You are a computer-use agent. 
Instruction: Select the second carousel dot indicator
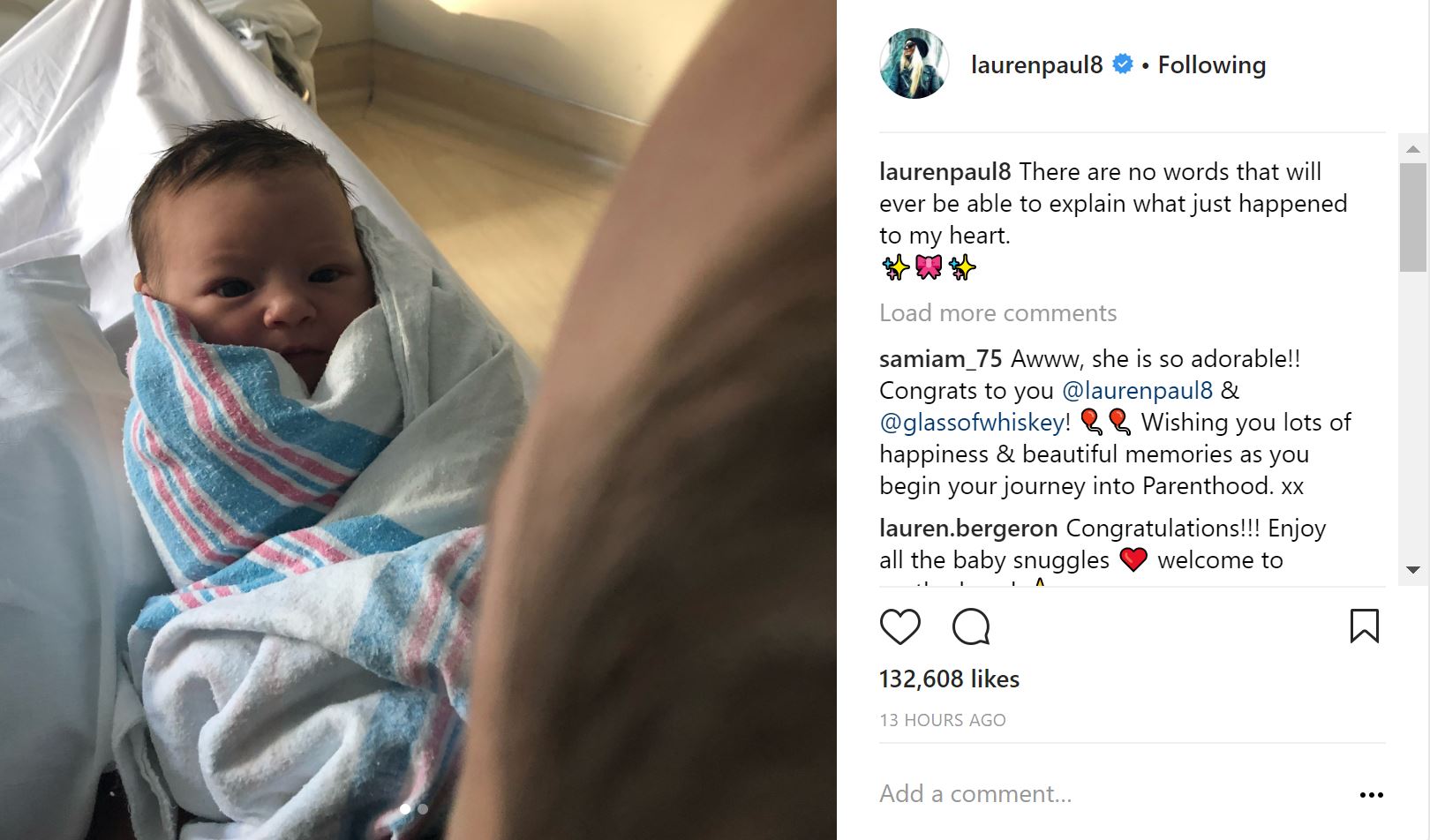423,808
